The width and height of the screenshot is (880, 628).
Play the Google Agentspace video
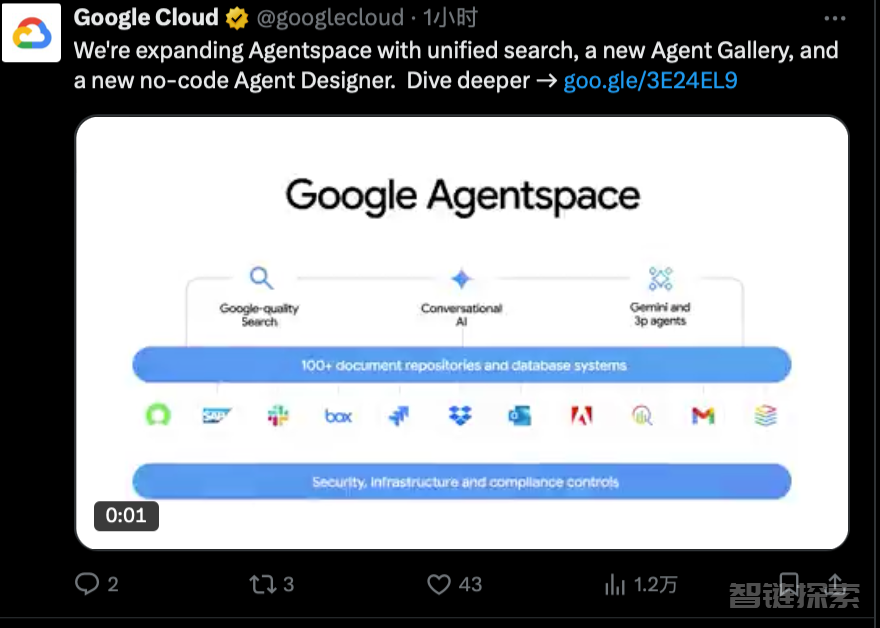[x=462, y=332]
